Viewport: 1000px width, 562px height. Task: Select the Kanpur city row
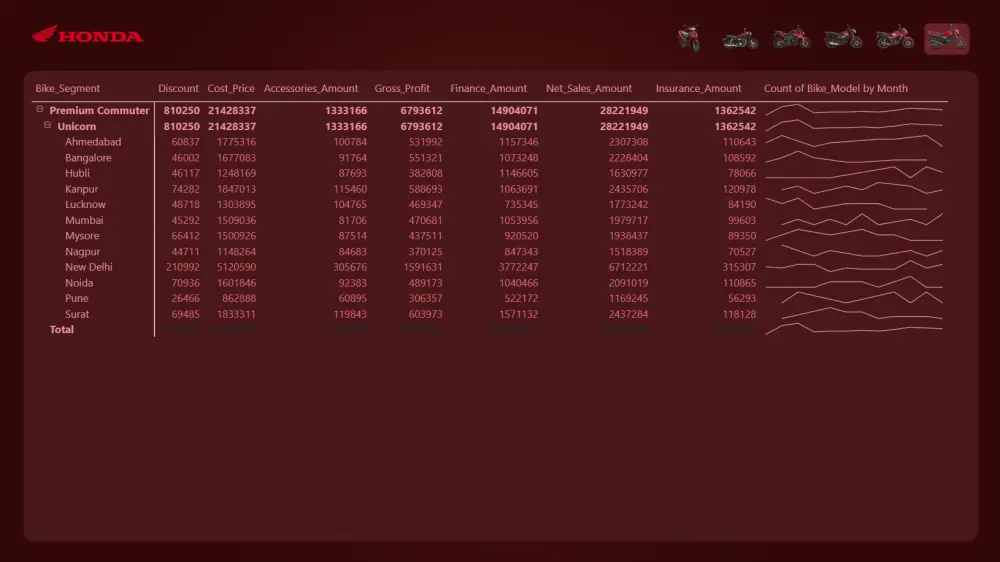pos(81,189)
